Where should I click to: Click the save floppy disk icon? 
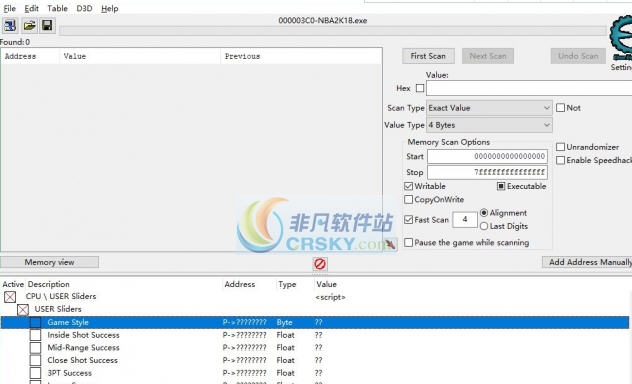click(47, 26)
